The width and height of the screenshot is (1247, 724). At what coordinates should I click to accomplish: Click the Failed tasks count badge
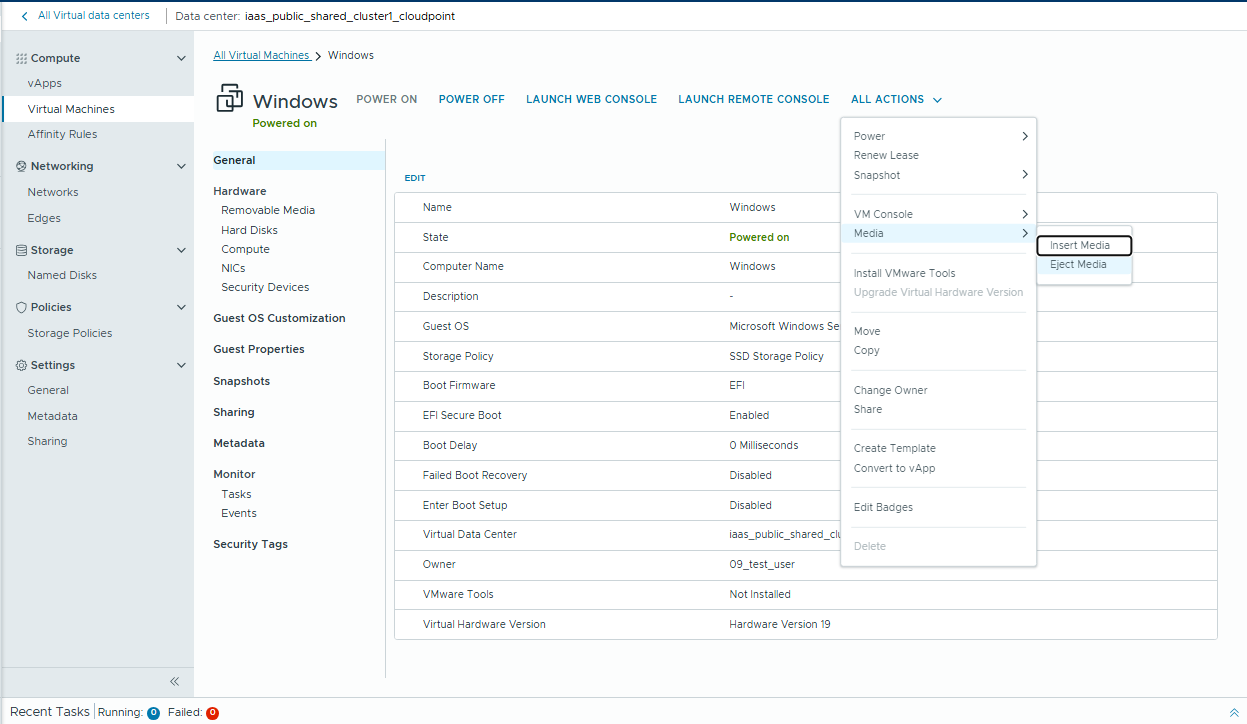(x=212, y=713)
